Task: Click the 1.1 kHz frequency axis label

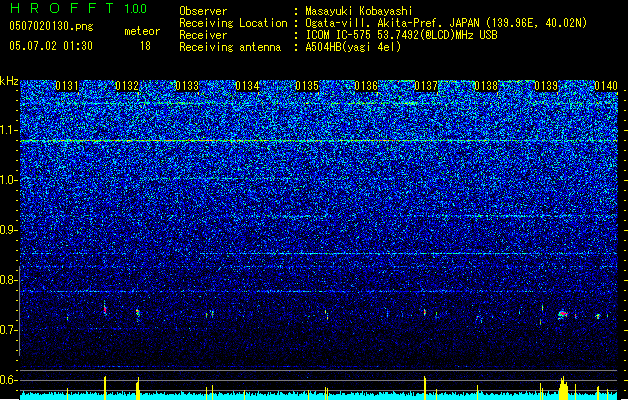Action: [8, 130]
